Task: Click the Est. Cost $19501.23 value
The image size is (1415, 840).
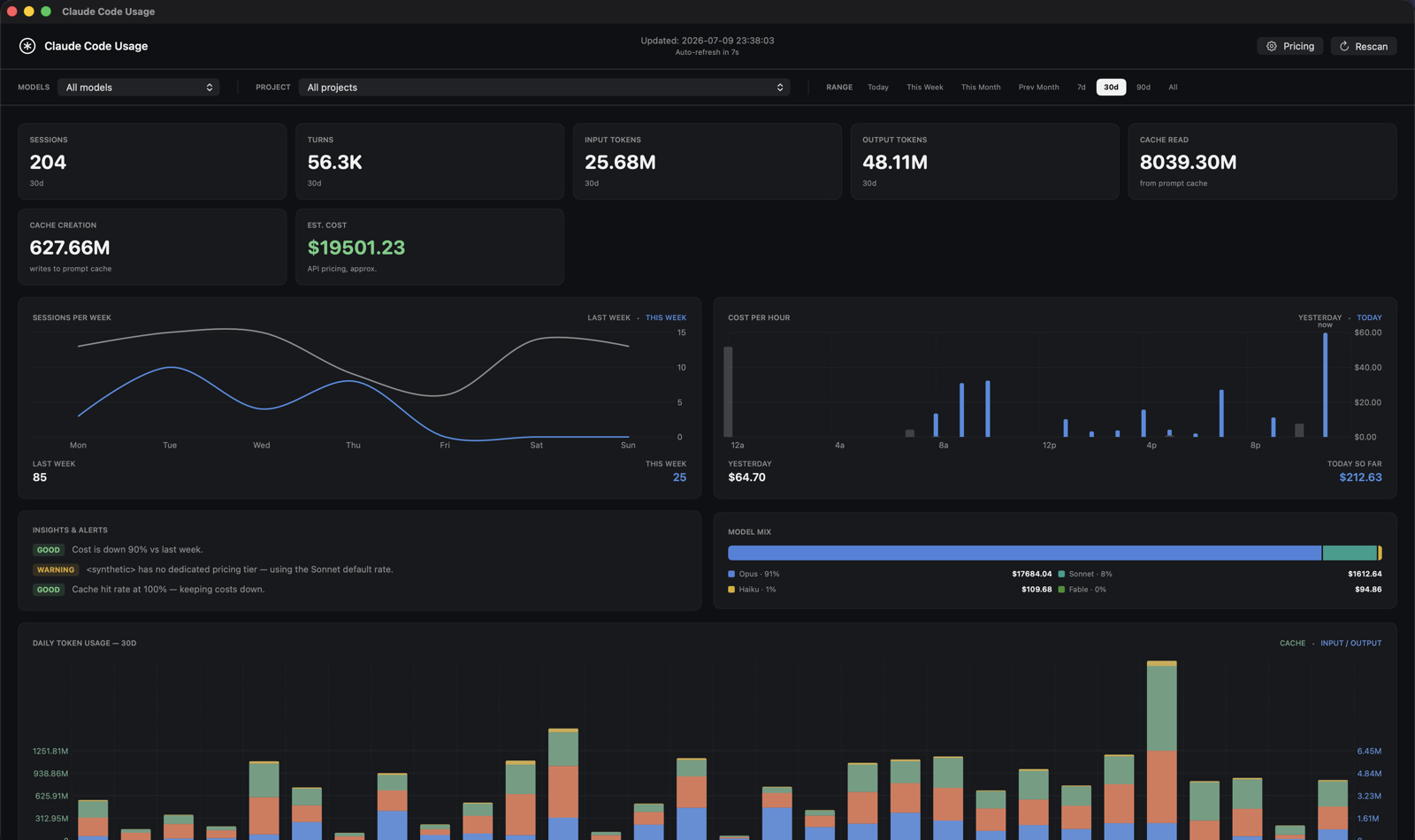Action: (x=356, y=248)
